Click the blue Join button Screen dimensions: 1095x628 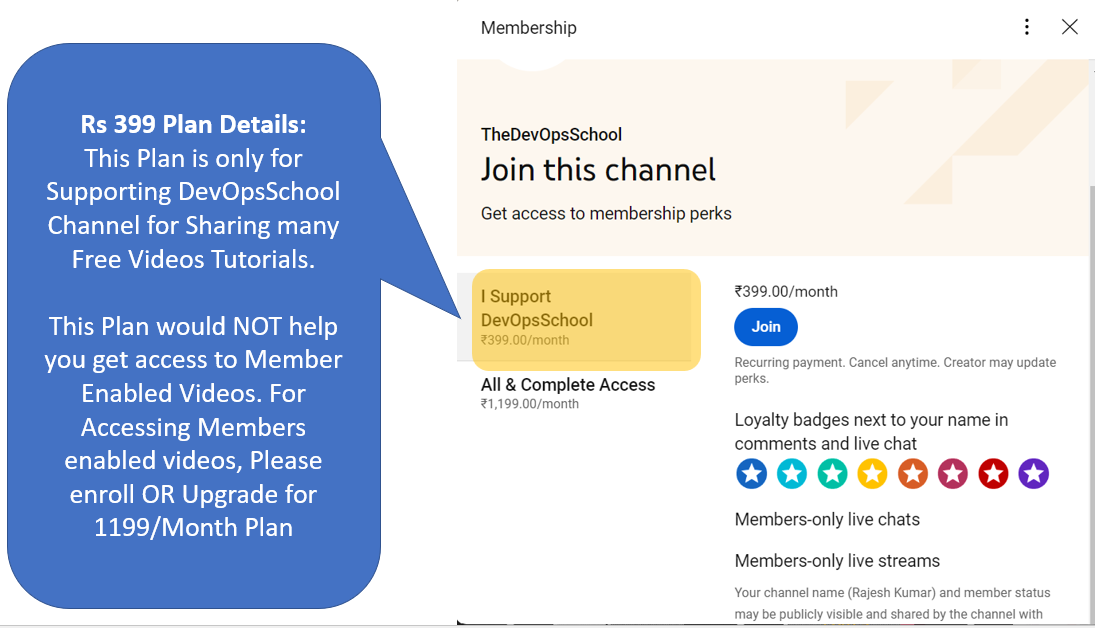(765, 327)
